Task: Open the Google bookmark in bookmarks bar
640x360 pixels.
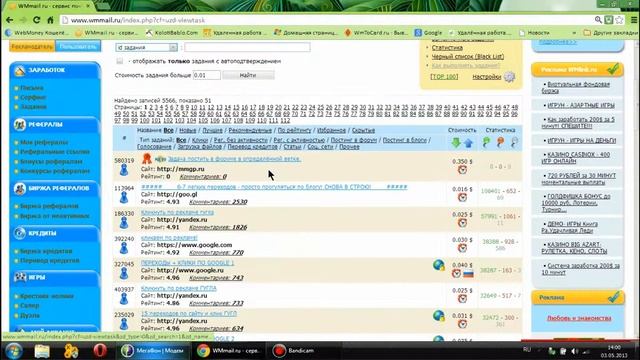Action: tap(429, 33)
